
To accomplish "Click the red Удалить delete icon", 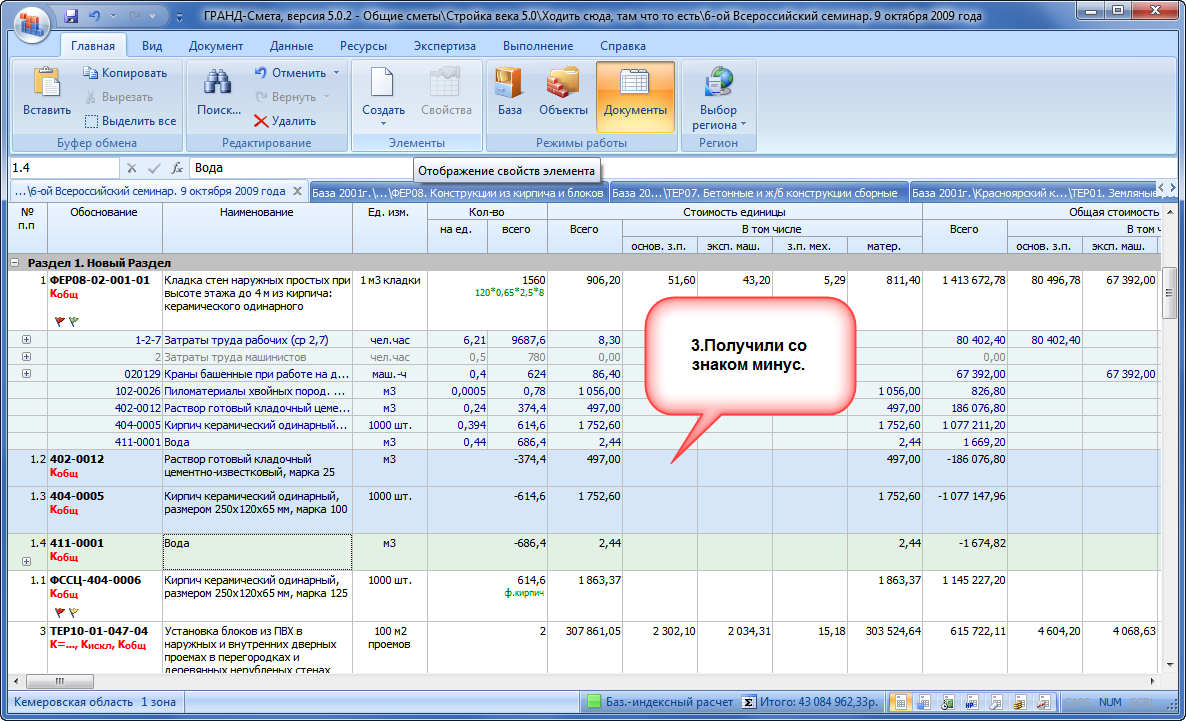I will point(261,121).
